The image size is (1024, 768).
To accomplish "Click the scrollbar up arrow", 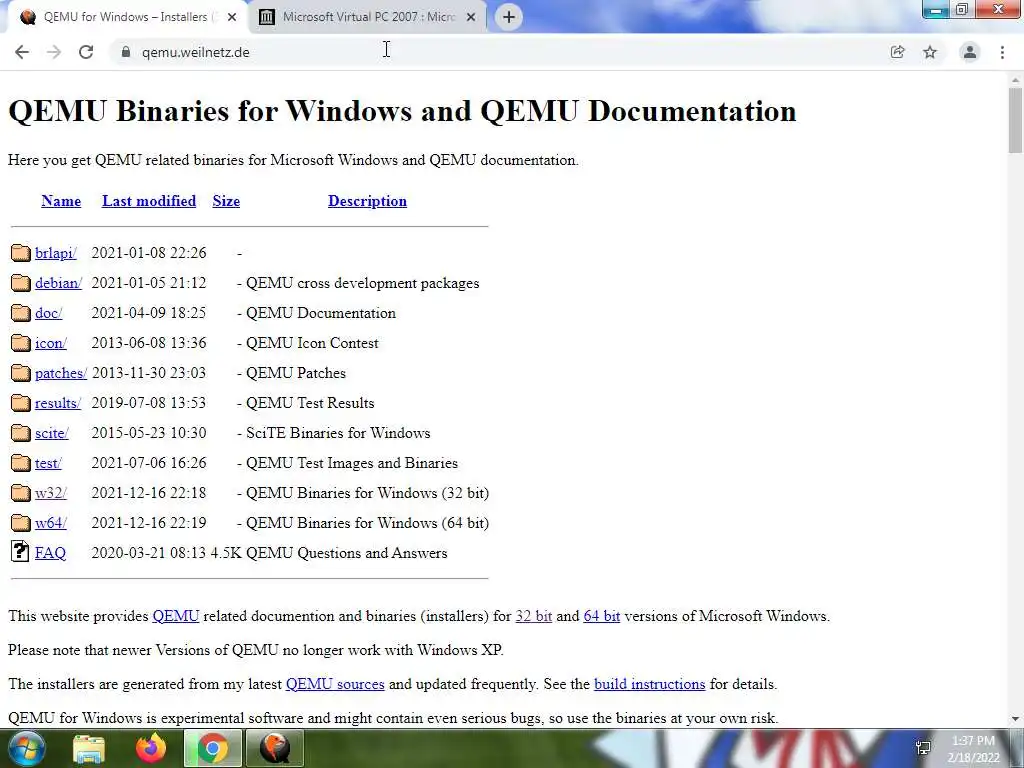I will pos(1015,80).
